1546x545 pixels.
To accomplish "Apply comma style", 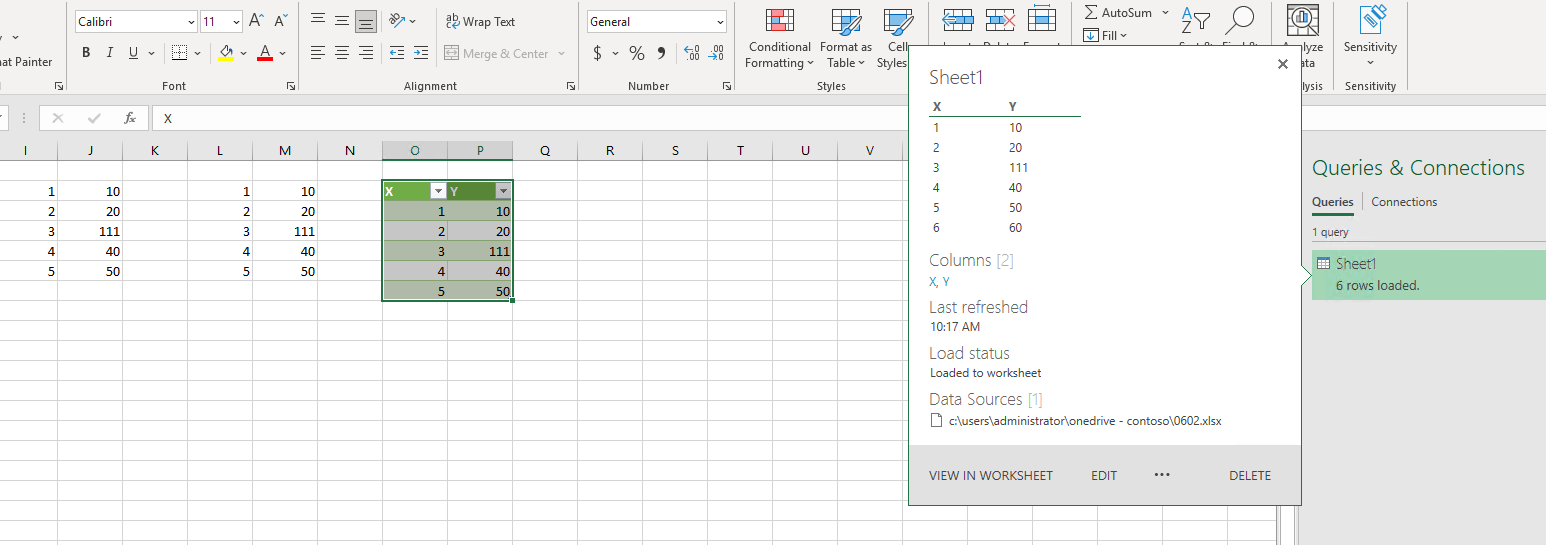I will click(661, 53).
